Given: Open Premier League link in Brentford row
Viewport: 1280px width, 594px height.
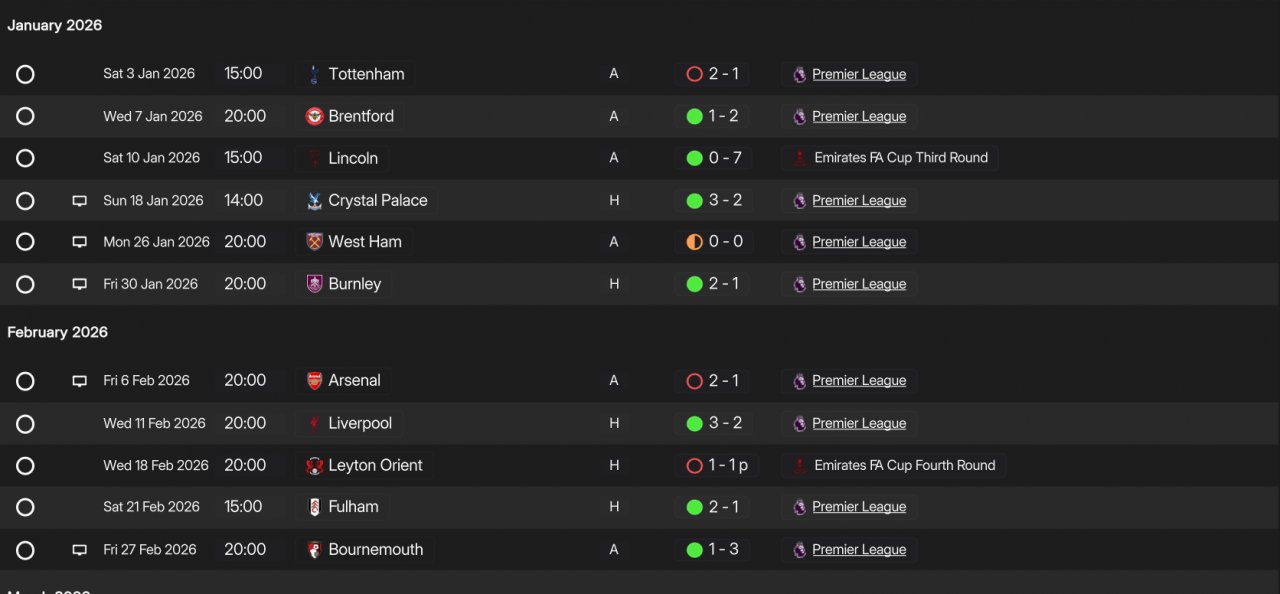Looking at the screenshot, I should coord(859,116).
